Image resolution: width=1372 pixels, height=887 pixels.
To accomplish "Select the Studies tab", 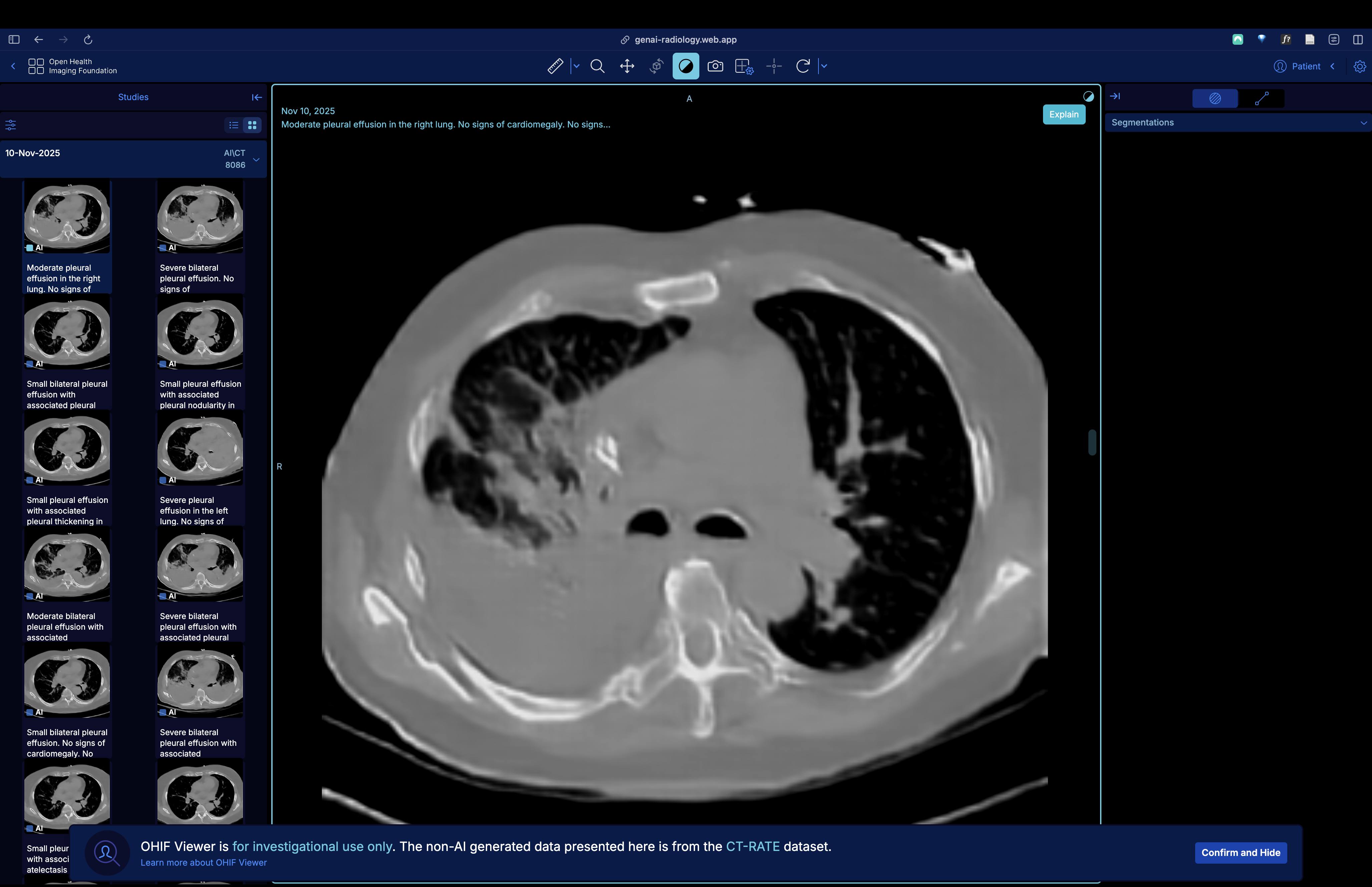I will pos(133,97).
